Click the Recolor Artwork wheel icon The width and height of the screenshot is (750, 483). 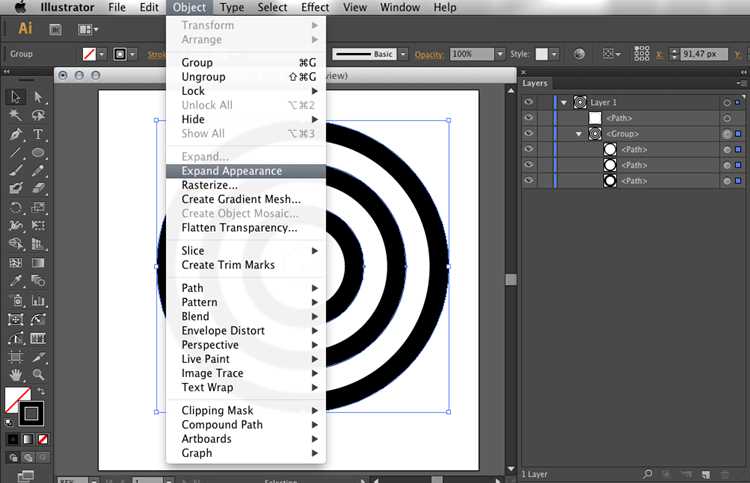tap(579, 54)
